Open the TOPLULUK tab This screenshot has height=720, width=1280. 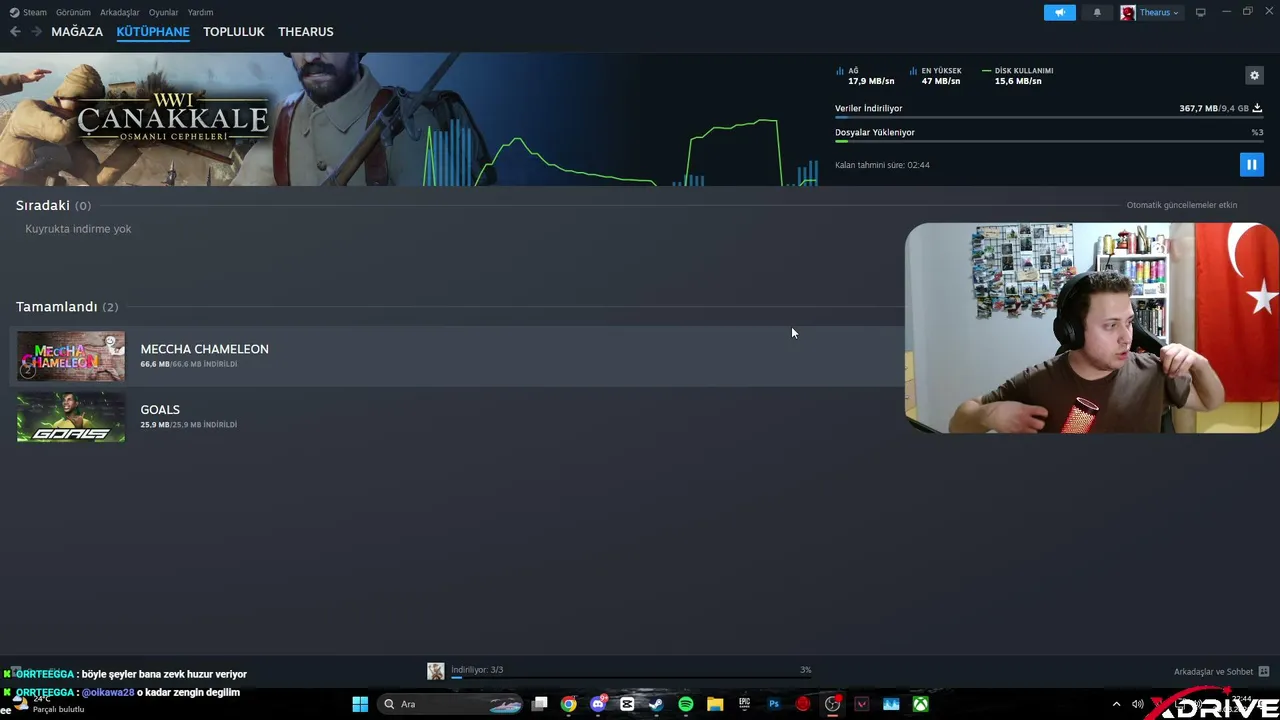(x=234, y=32)
